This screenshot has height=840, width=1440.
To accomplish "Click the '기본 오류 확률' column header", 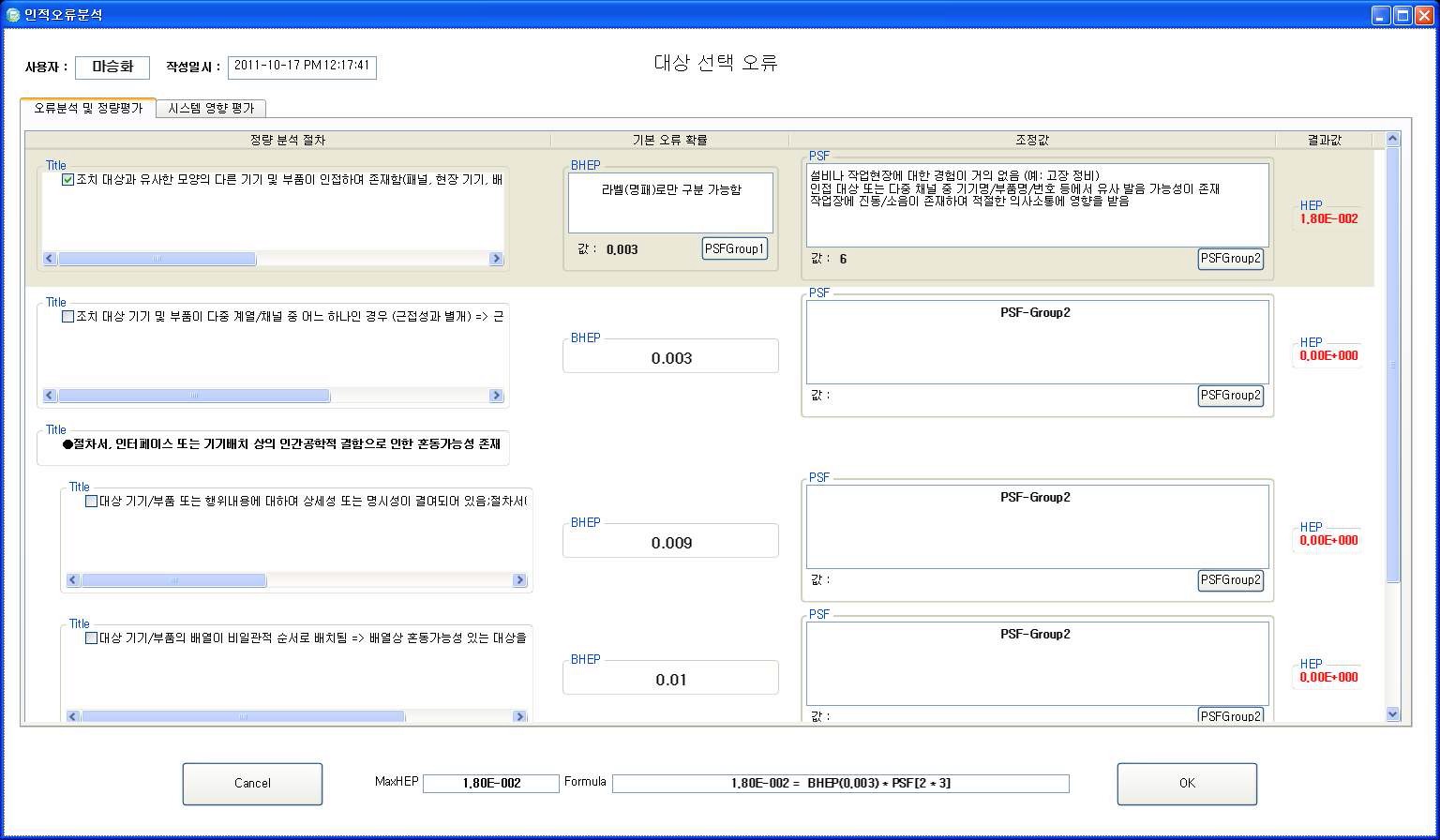I will click(669, 140).
